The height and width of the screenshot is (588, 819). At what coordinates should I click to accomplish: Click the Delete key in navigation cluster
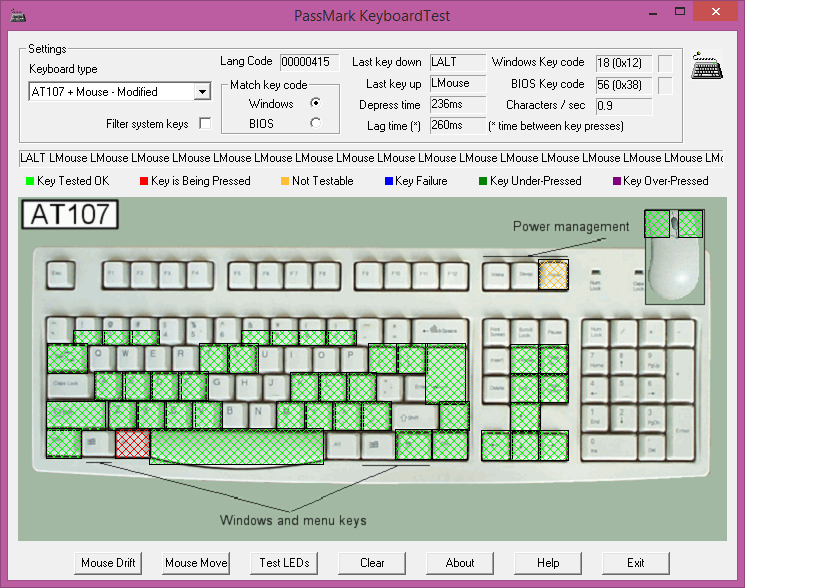(x=496, y=389)
